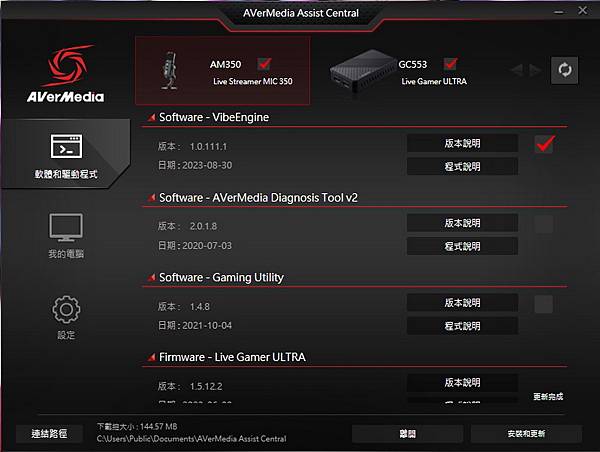Uncheck the GC553 device checkbox
This screenshot has width=600, height=452.
(450, 64)
